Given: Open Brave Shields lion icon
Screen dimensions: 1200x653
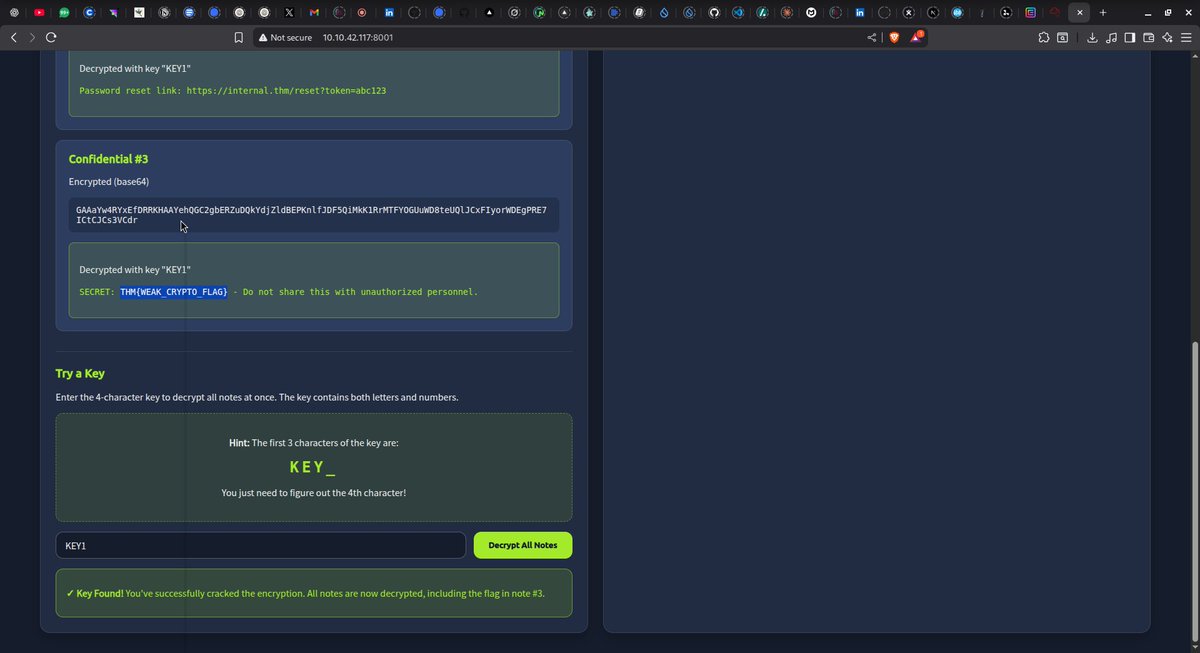Looking at the screenshot, I should [894, 37].
